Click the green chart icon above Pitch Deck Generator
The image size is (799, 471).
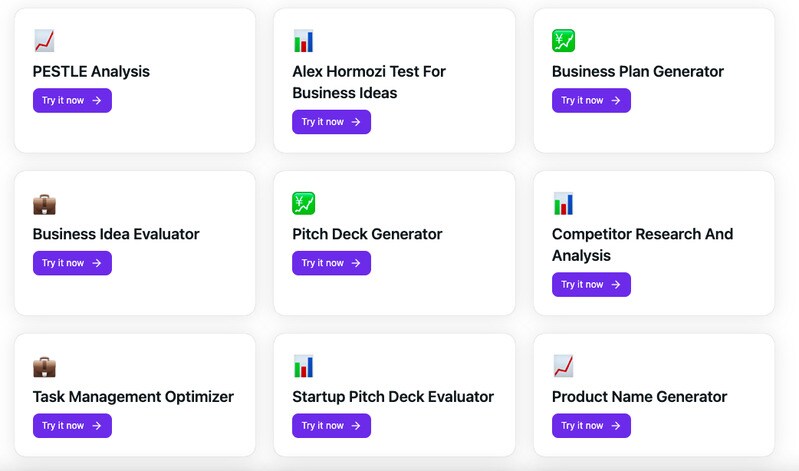click(x=304, y=204)
